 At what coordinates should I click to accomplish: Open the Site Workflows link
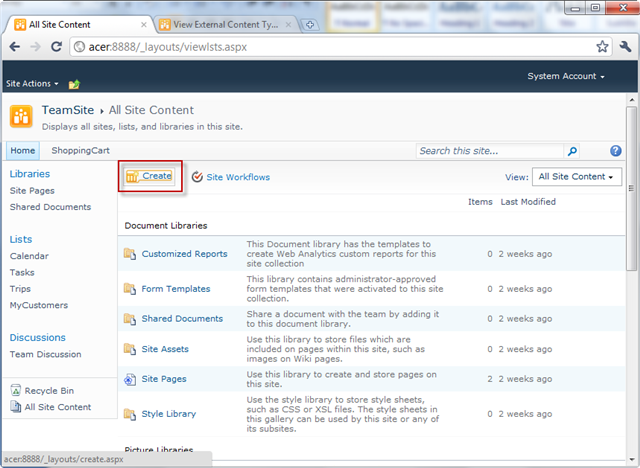tap(238, 177)
